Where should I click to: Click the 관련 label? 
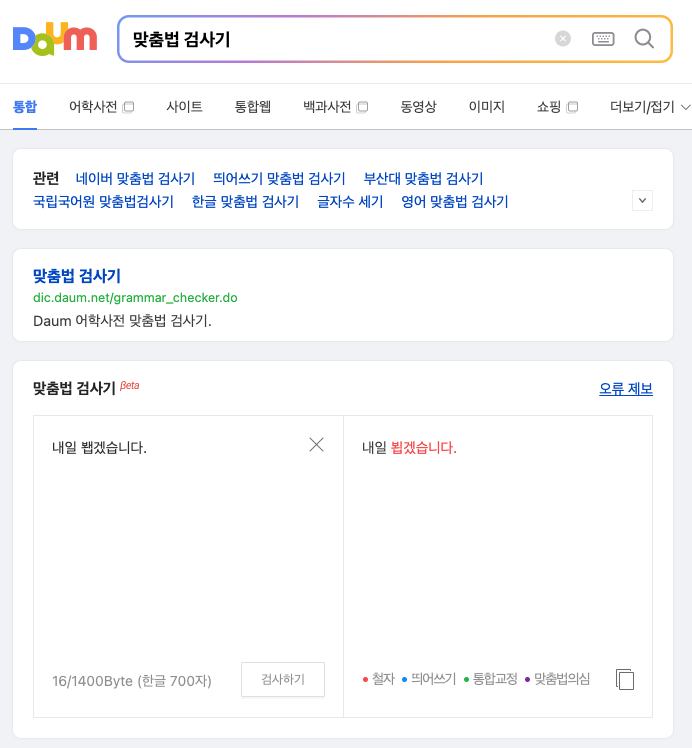click(46, 178)
